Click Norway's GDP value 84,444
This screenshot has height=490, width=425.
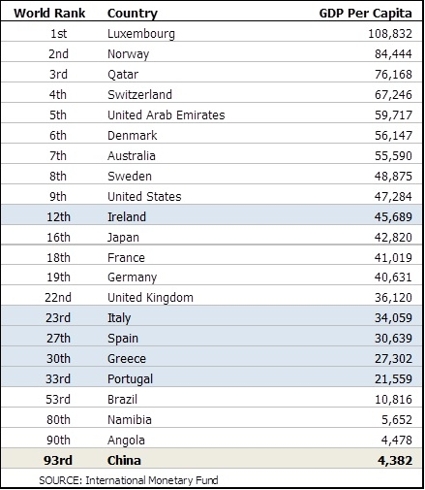pyautogui.click(x=393, y=54)
